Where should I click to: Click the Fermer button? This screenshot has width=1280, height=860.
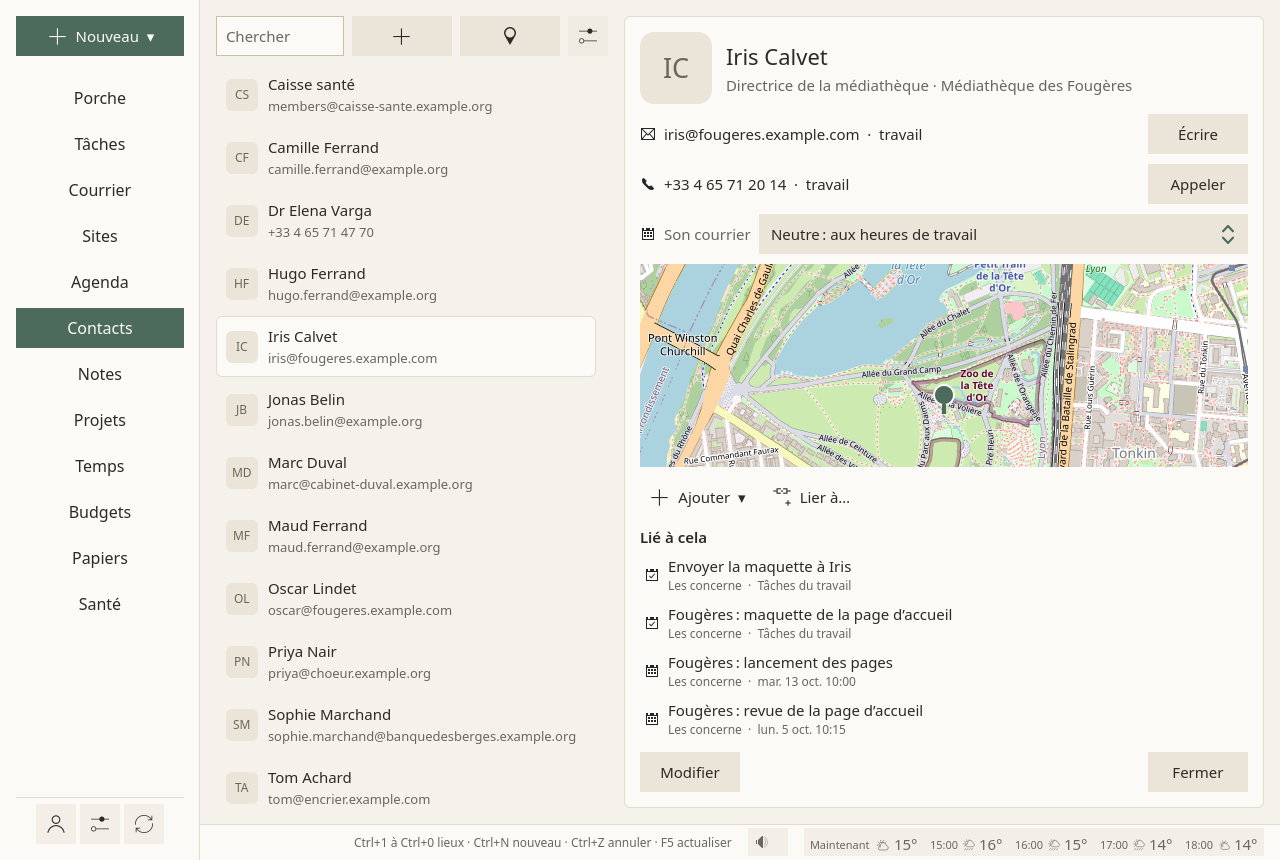pyautogui.click(x=1198, y=772)
